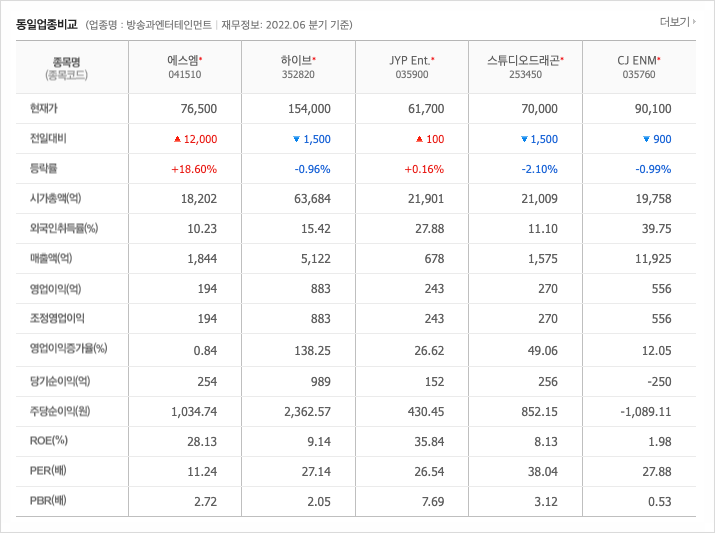
Task: Click the 전일대비 row label
Action: [48, 138]
